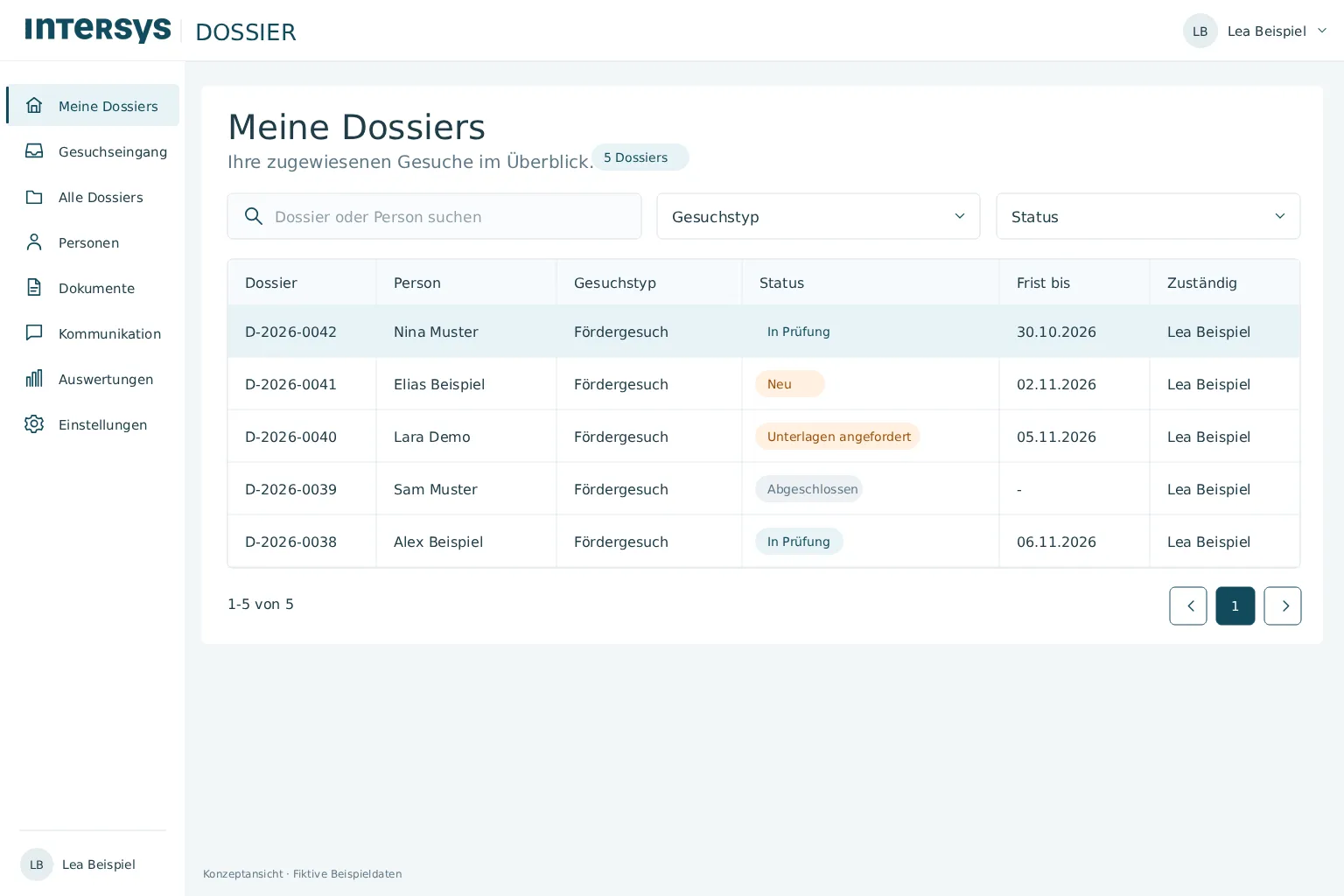Image resolution: width=1344 pixels, height=896 pixels.
Task: Click the Abgeschlossen status badge
Action: coord(809,489)
